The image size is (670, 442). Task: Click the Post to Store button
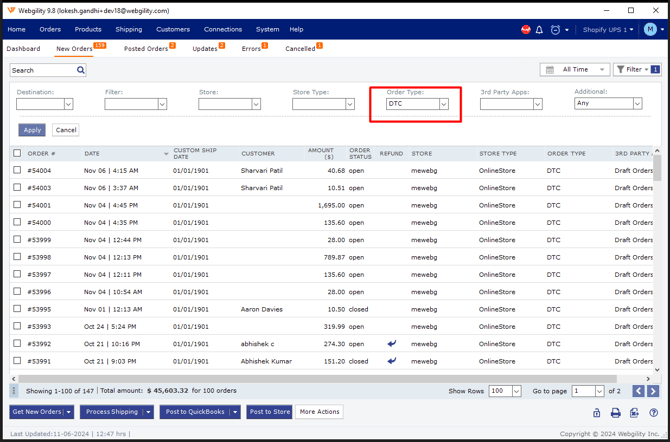pyautogui.click(x=269, y=412)
